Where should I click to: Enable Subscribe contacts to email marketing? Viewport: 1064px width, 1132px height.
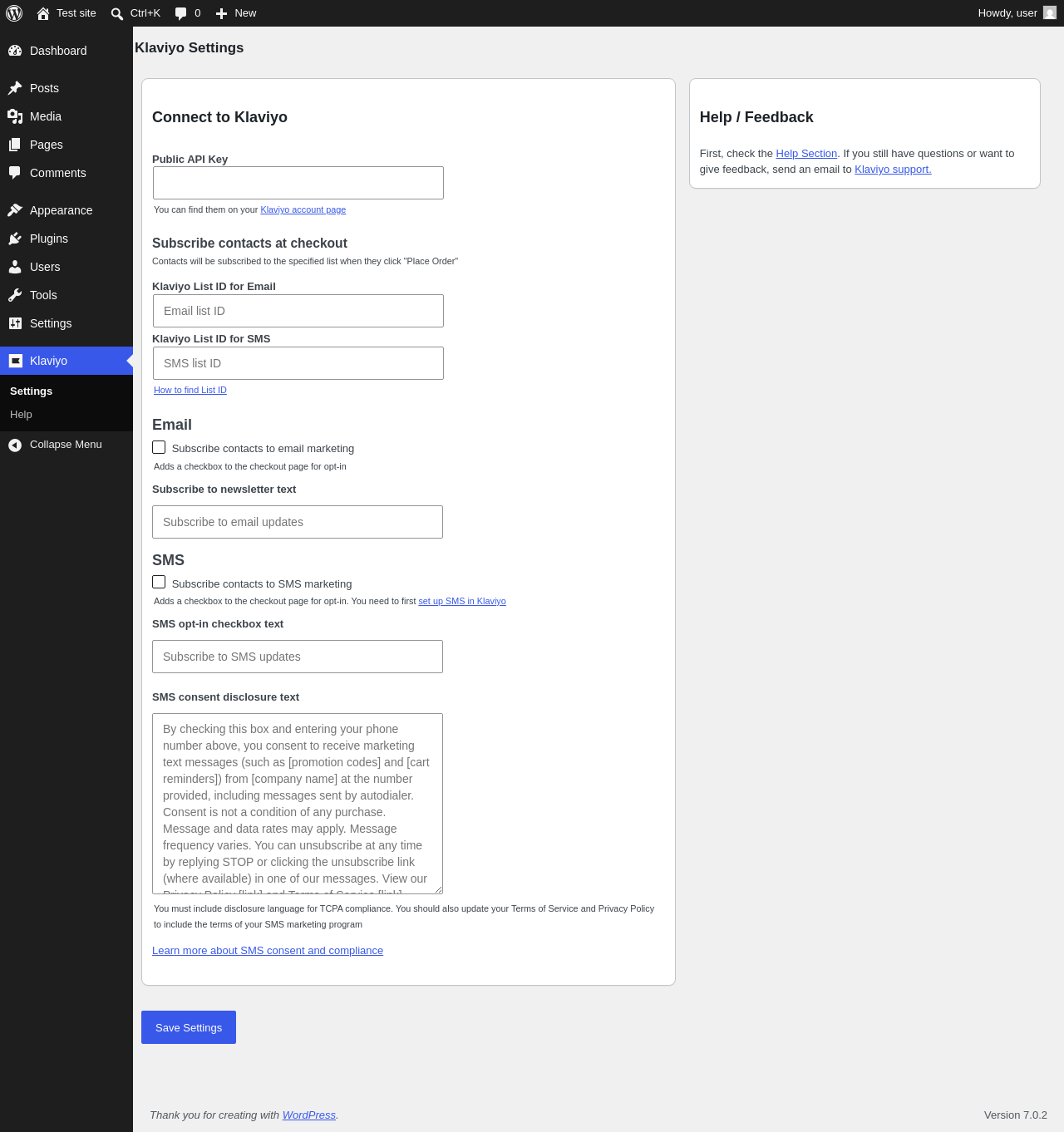(159, 447)
